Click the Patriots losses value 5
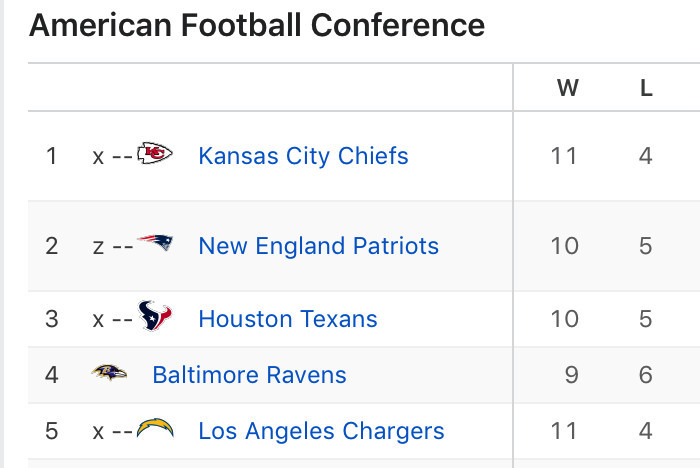The height and width of the screenshot is (468, 700). (646, 246)
